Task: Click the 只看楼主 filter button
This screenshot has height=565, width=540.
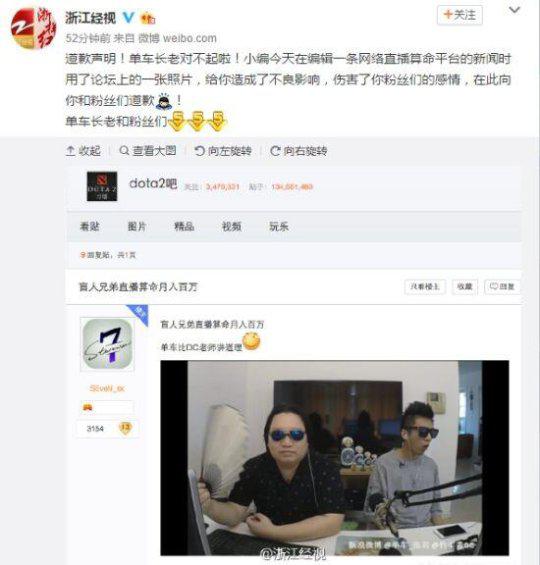Action: point(425,286)
